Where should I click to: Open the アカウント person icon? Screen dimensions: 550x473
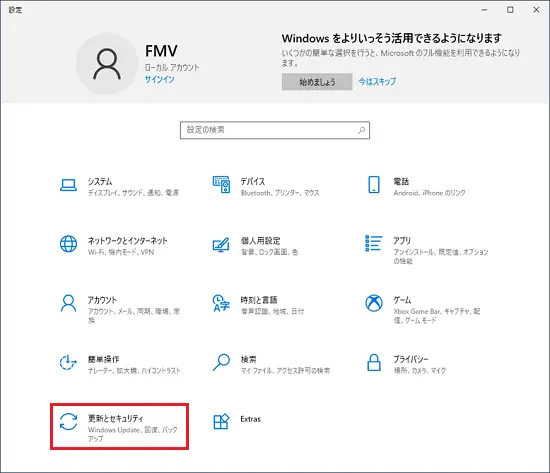coord(68,303)
